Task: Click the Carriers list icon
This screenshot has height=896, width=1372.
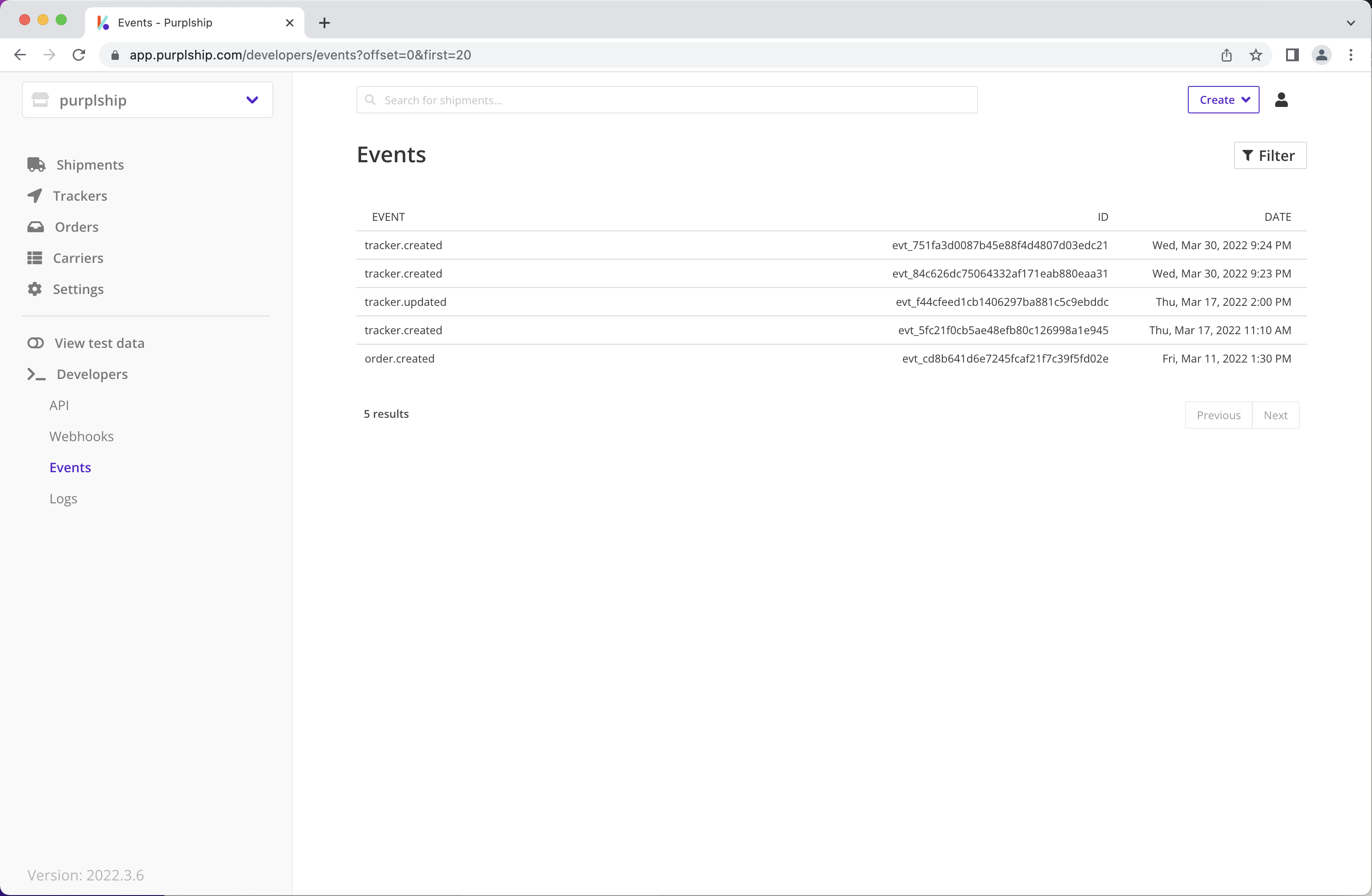Action: [35, 258]
